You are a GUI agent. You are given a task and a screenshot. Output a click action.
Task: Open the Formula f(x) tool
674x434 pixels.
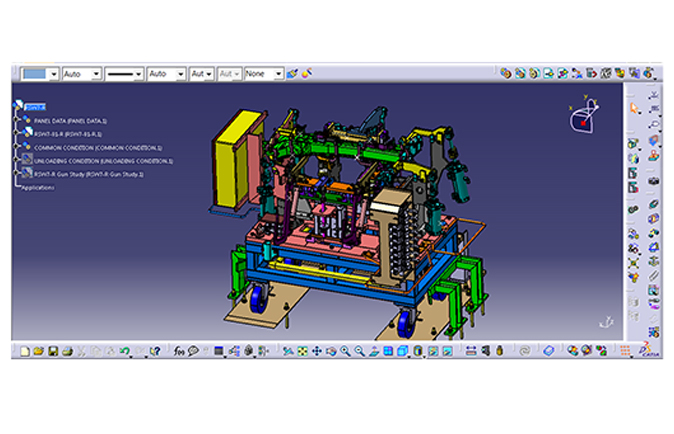point(179,351)
